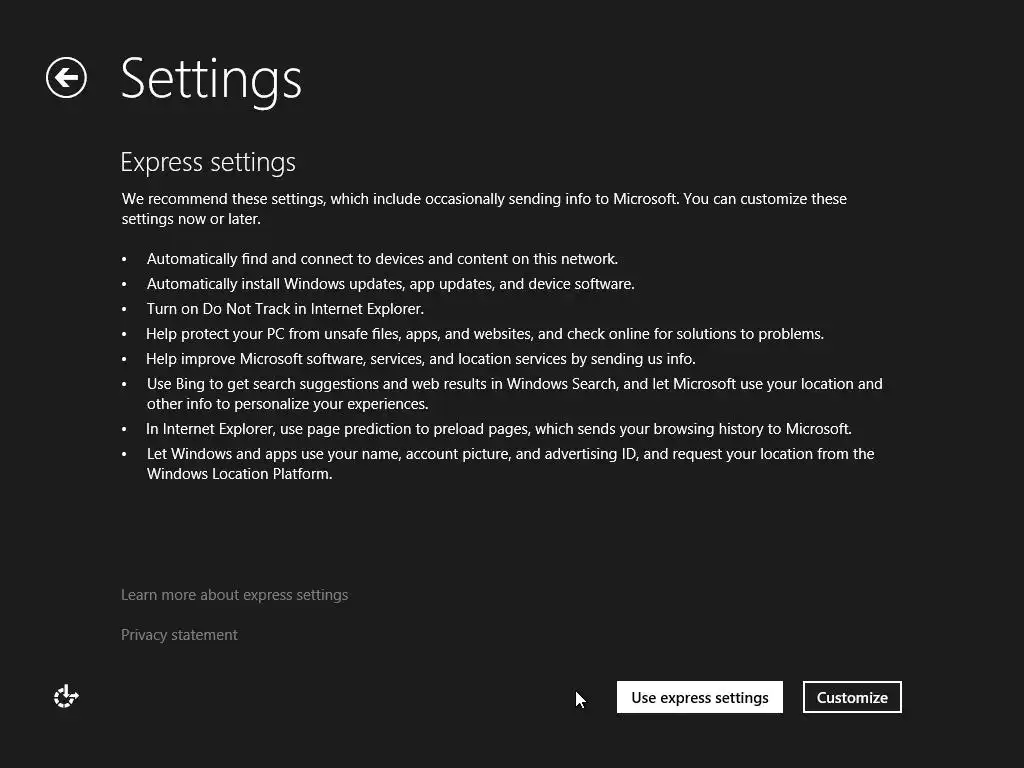Select the 'Turn on Do Not Track' line

285,309
